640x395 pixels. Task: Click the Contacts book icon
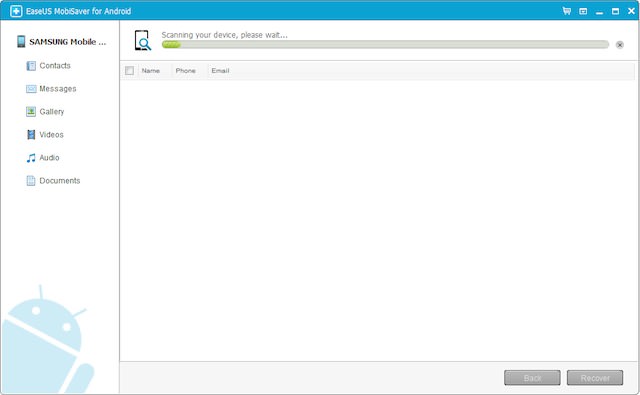pyautogui.click(x=31, y=66)
